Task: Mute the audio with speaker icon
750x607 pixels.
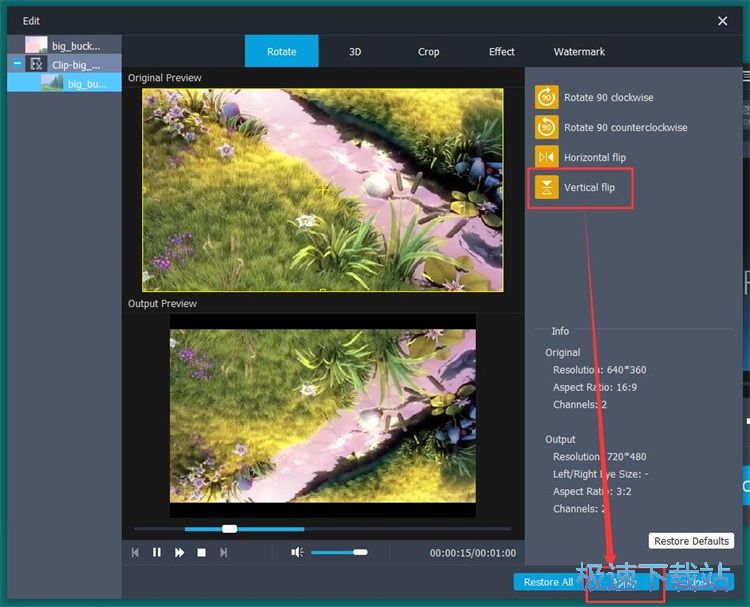Action: pyautogui.click(x=297, y=552)
